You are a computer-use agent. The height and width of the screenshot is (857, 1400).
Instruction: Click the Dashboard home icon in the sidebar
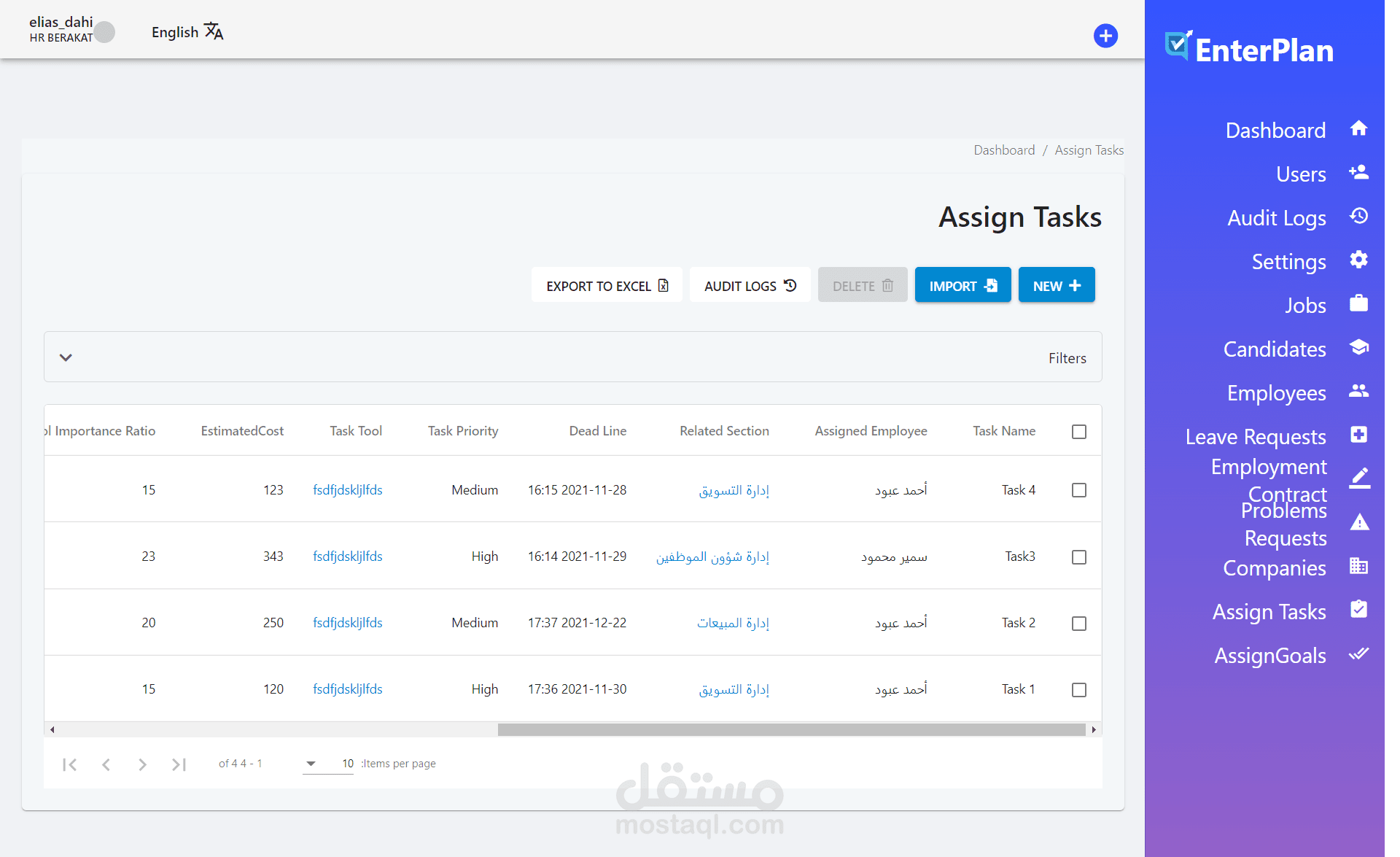1358,129
